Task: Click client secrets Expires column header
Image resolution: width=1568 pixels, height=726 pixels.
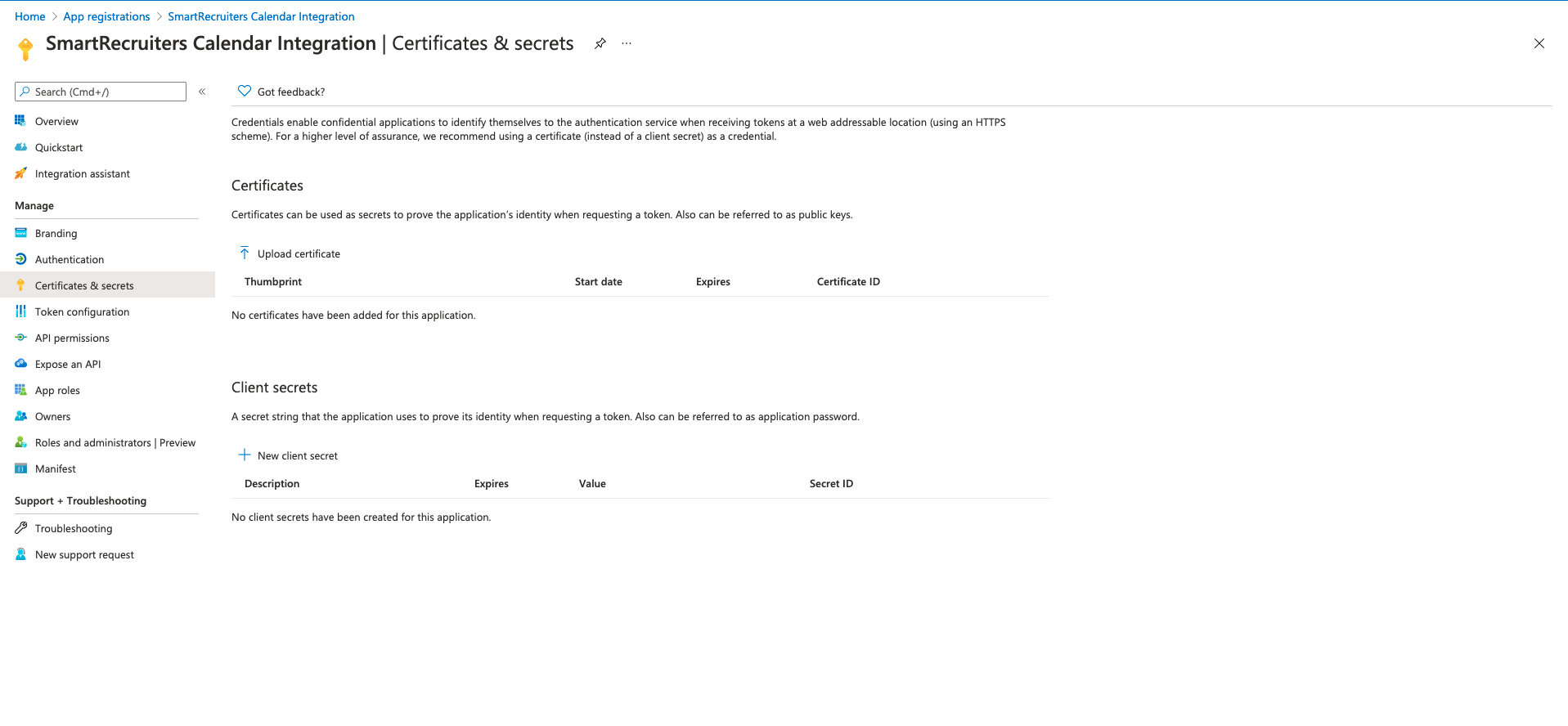Action: click(x=492, y=483)
